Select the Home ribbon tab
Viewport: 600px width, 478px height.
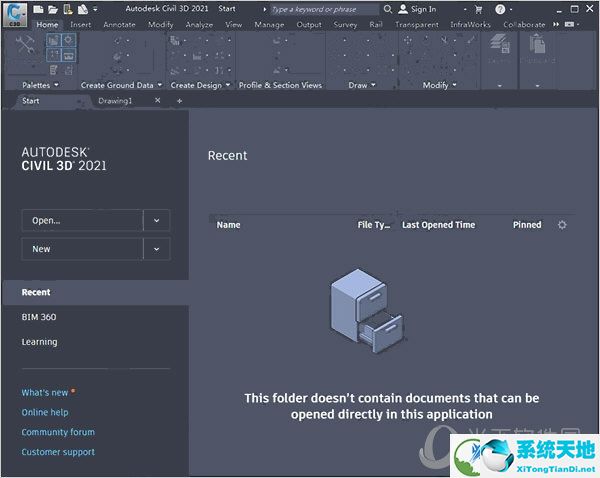(x=47, y=24)
